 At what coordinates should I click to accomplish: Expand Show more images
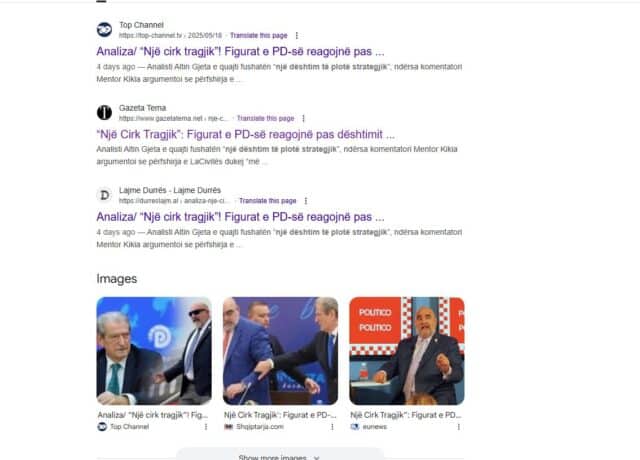click(x=280, y=456)
